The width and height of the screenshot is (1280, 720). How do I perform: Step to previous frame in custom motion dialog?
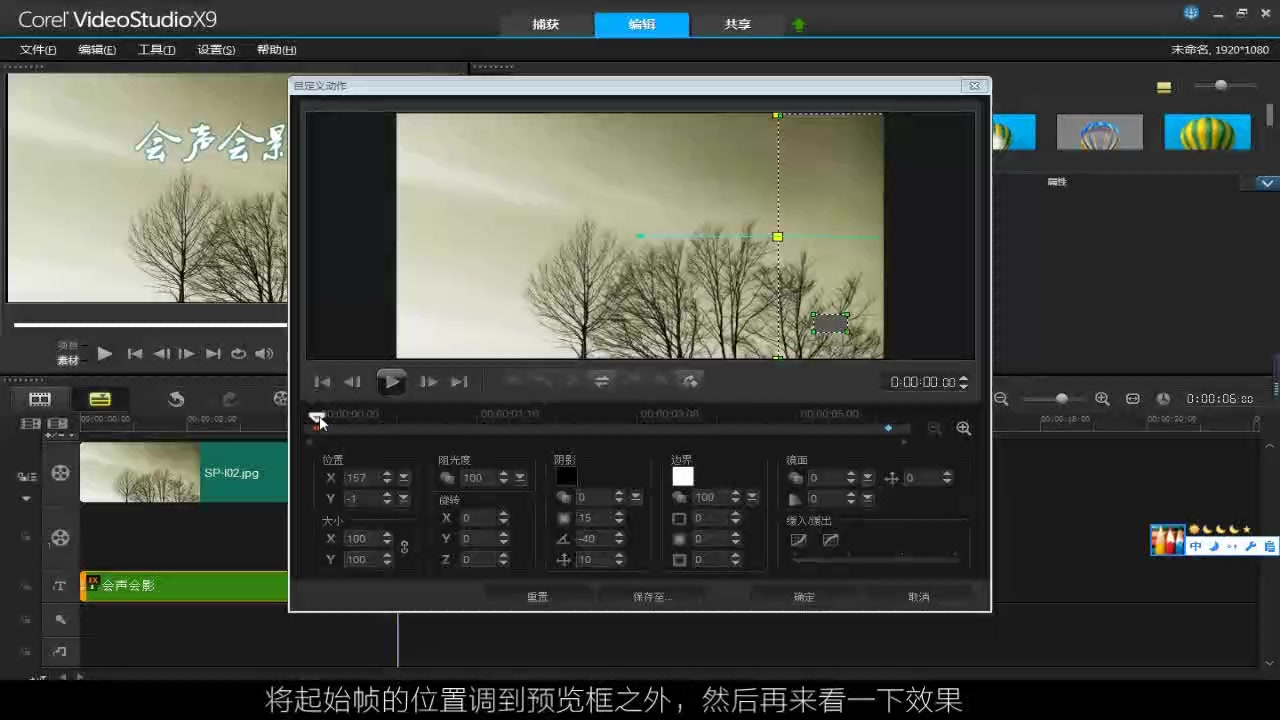[x=352, y=381]
